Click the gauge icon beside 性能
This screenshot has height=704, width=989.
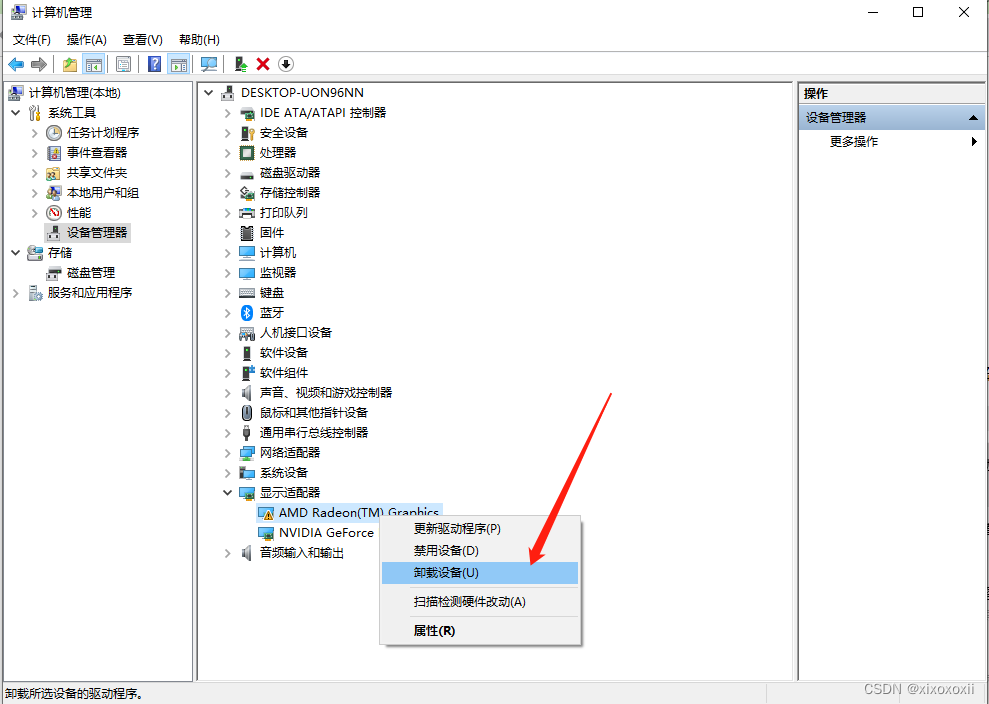54,213
